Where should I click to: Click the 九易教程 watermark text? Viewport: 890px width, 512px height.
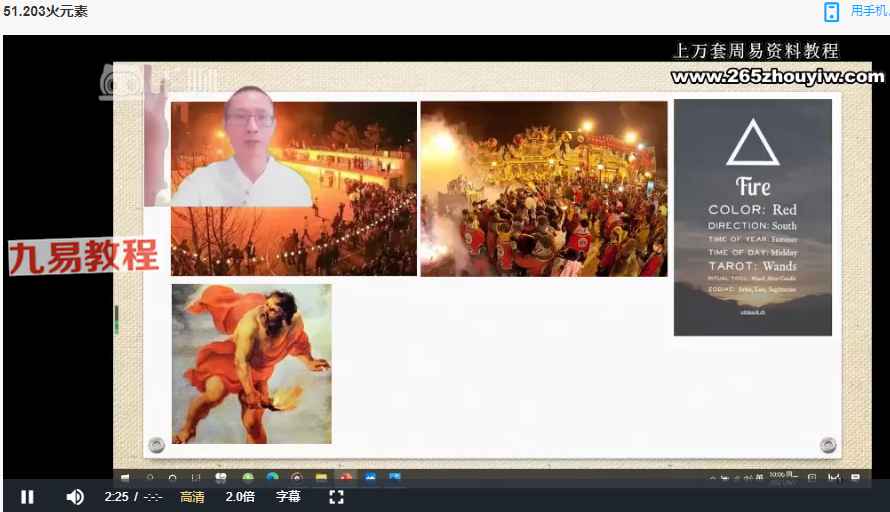point(84,256)
